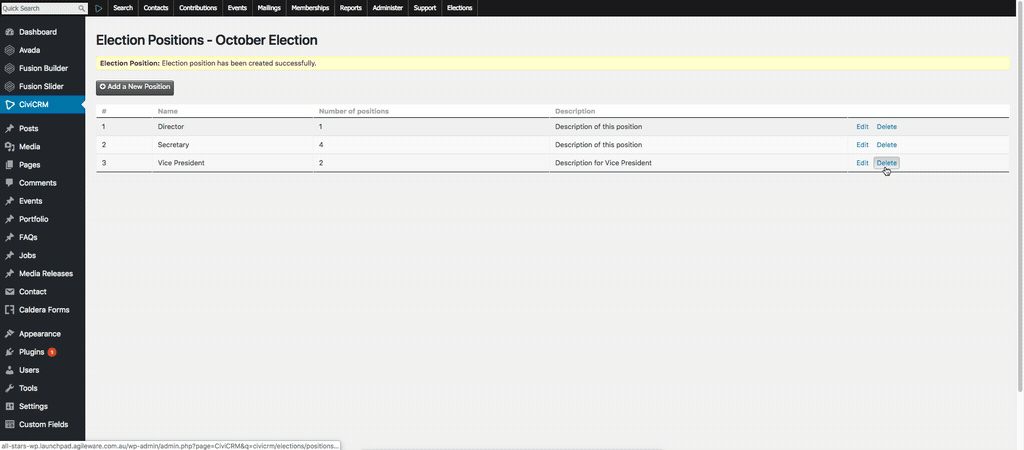The image size is (1024, 450).
Task: Click the Posts pushpin icon
Action: point(10,129)
